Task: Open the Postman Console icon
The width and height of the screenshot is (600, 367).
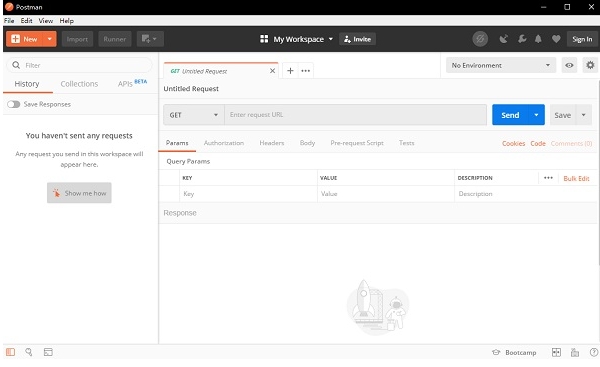Action: (48, 352)
